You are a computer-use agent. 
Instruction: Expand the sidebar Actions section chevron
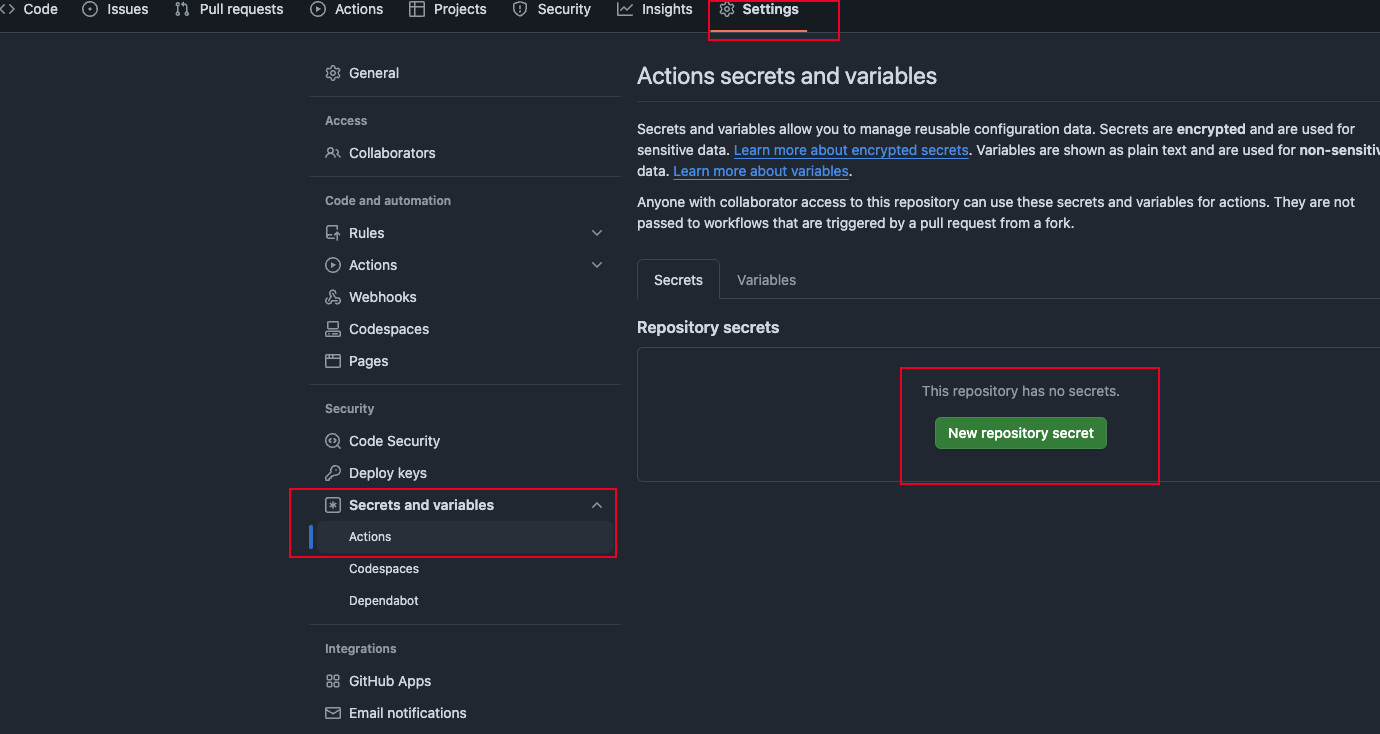click(x=597, y=265)
